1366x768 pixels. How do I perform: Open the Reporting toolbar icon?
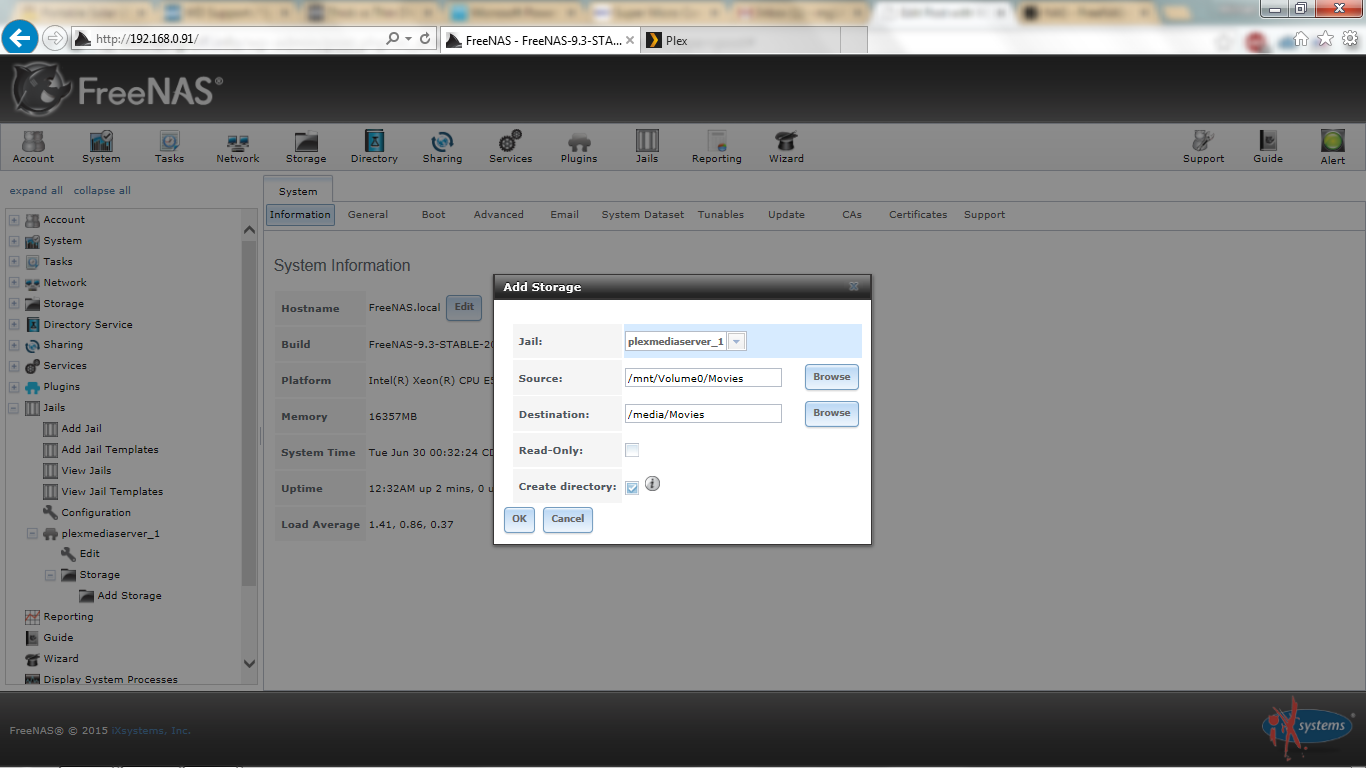[716, 146]
